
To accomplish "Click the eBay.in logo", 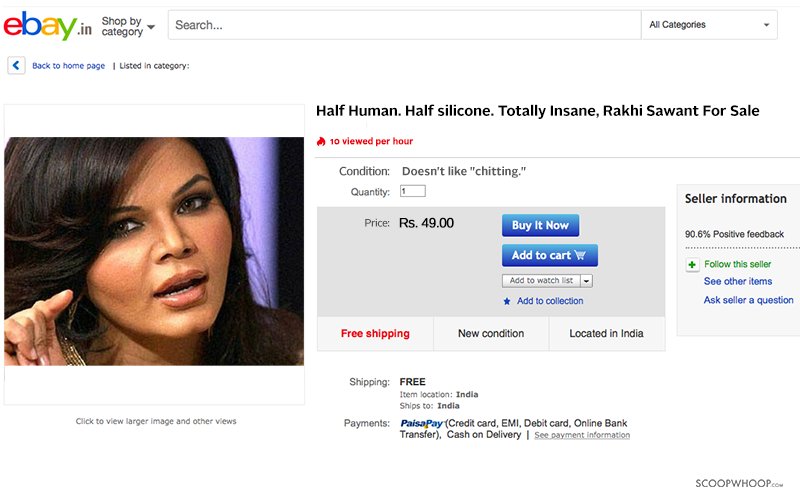I will [47, 26].
